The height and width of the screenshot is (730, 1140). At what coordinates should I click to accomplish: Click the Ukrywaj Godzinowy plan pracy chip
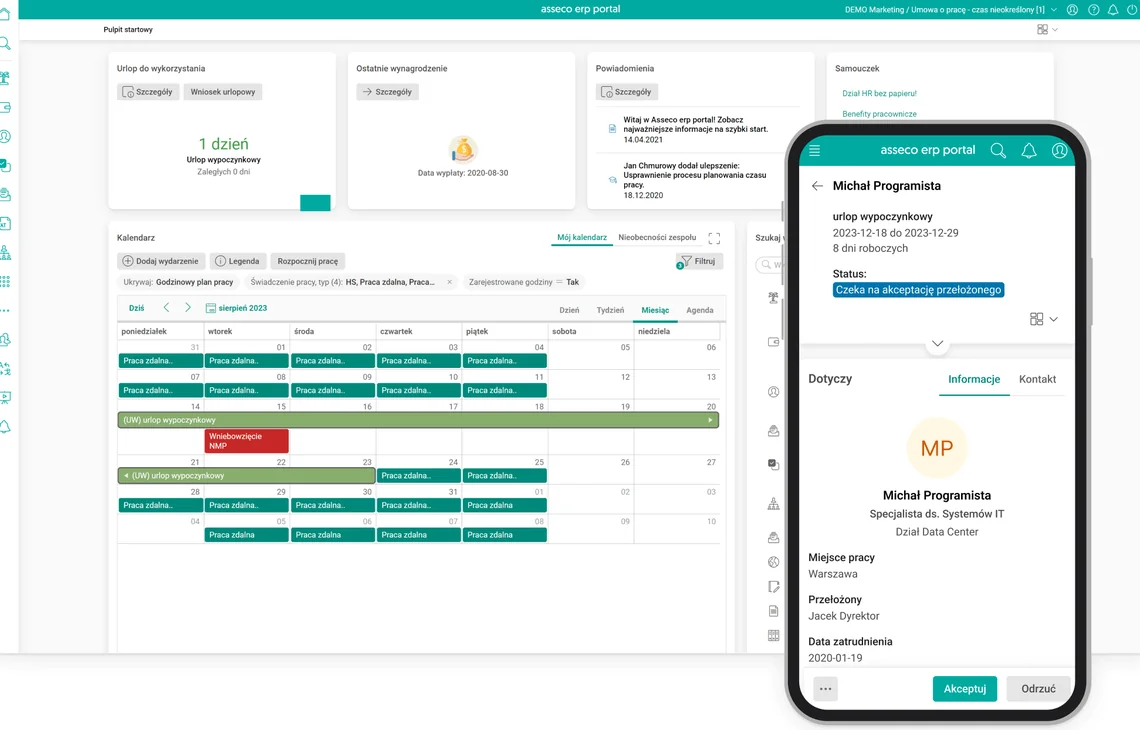coord(178,282)
